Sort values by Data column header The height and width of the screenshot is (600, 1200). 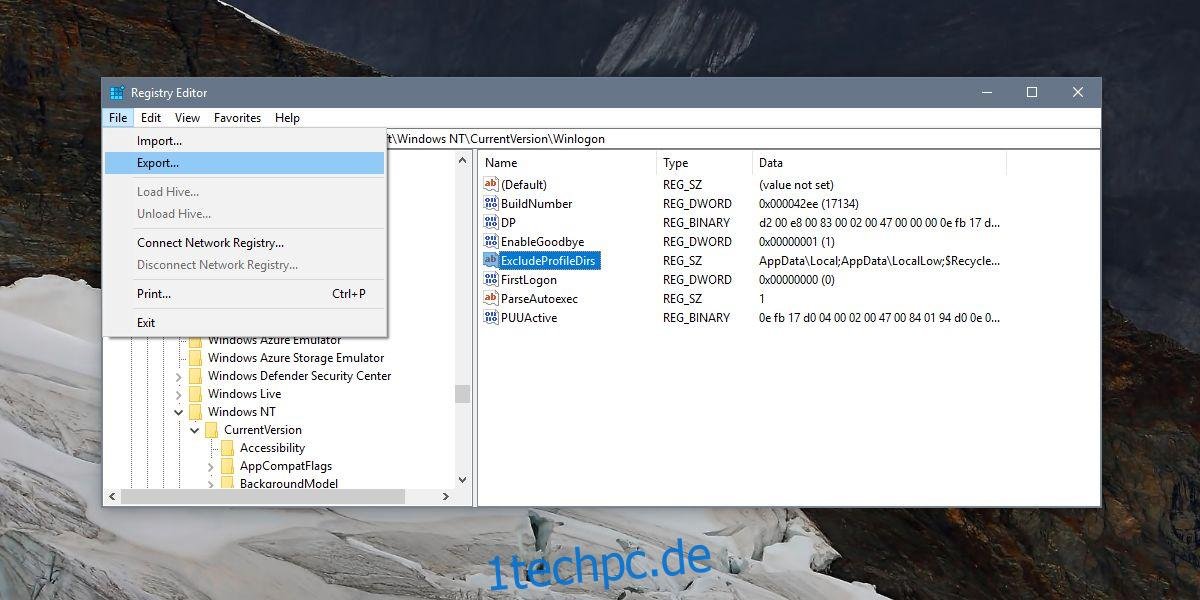click(879, 163)
